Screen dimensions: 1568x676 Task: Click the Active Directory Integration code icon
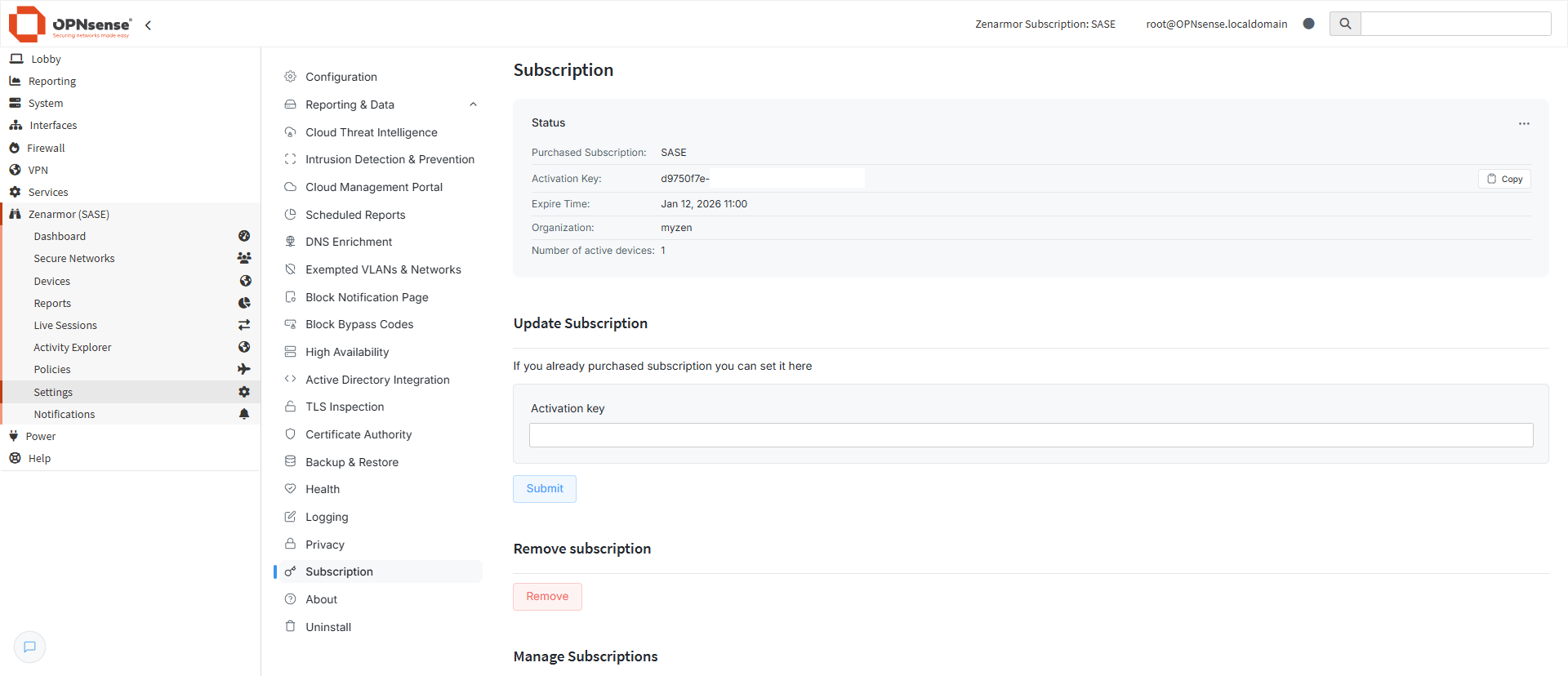point(290,379)
